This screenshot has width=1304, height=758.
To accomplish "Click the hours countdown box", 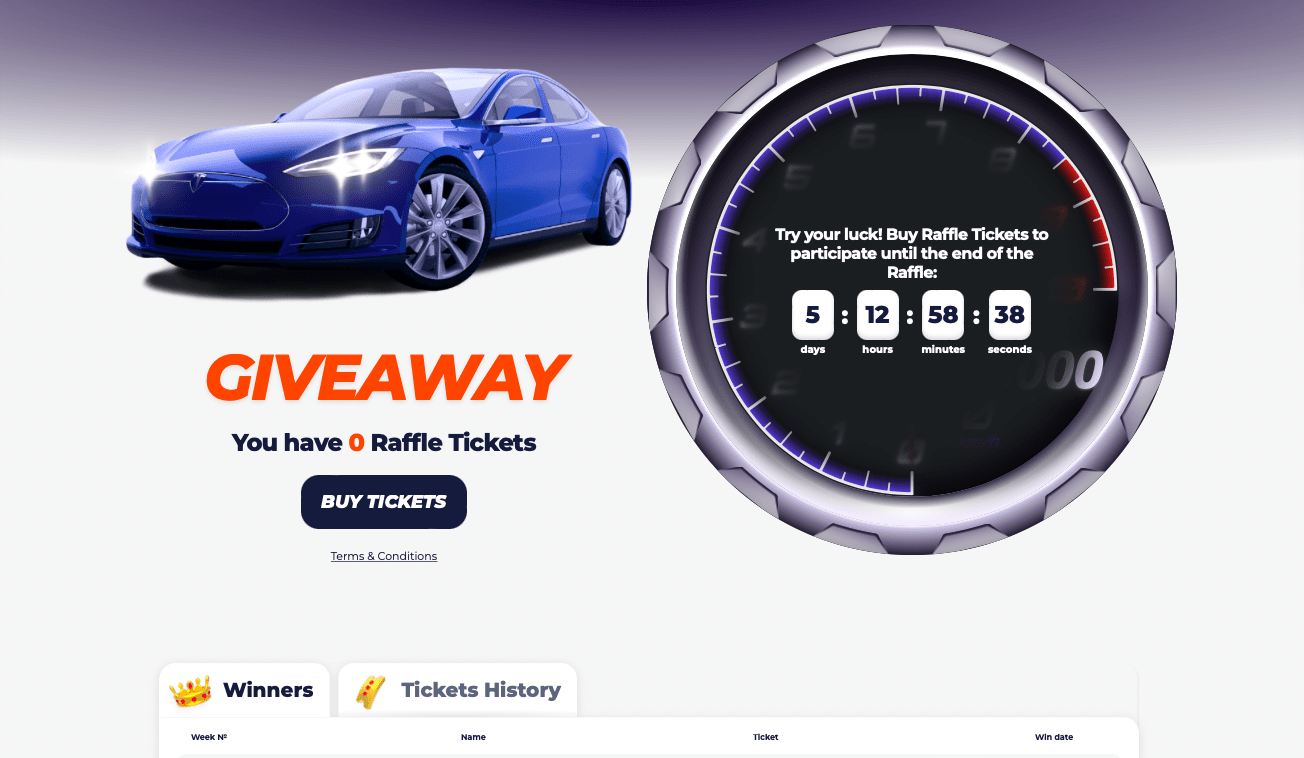I will point(878,315).
